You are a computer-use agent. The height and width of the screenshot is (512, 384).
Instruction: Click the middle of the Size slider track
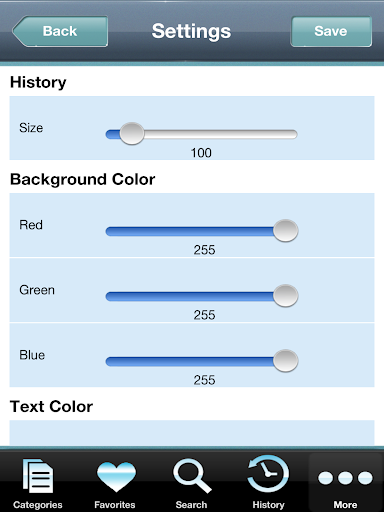pyautogui.click(x=201, y=134)
